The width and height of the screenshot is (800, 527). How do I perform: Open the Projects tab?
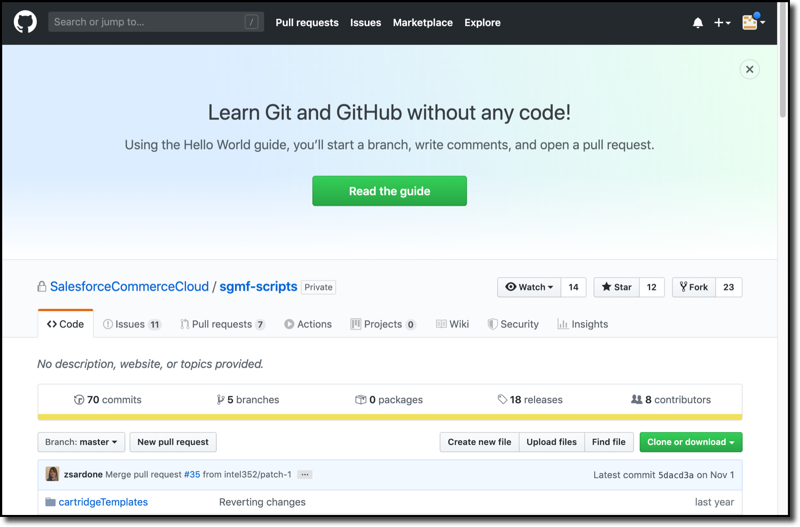point(383,324)
